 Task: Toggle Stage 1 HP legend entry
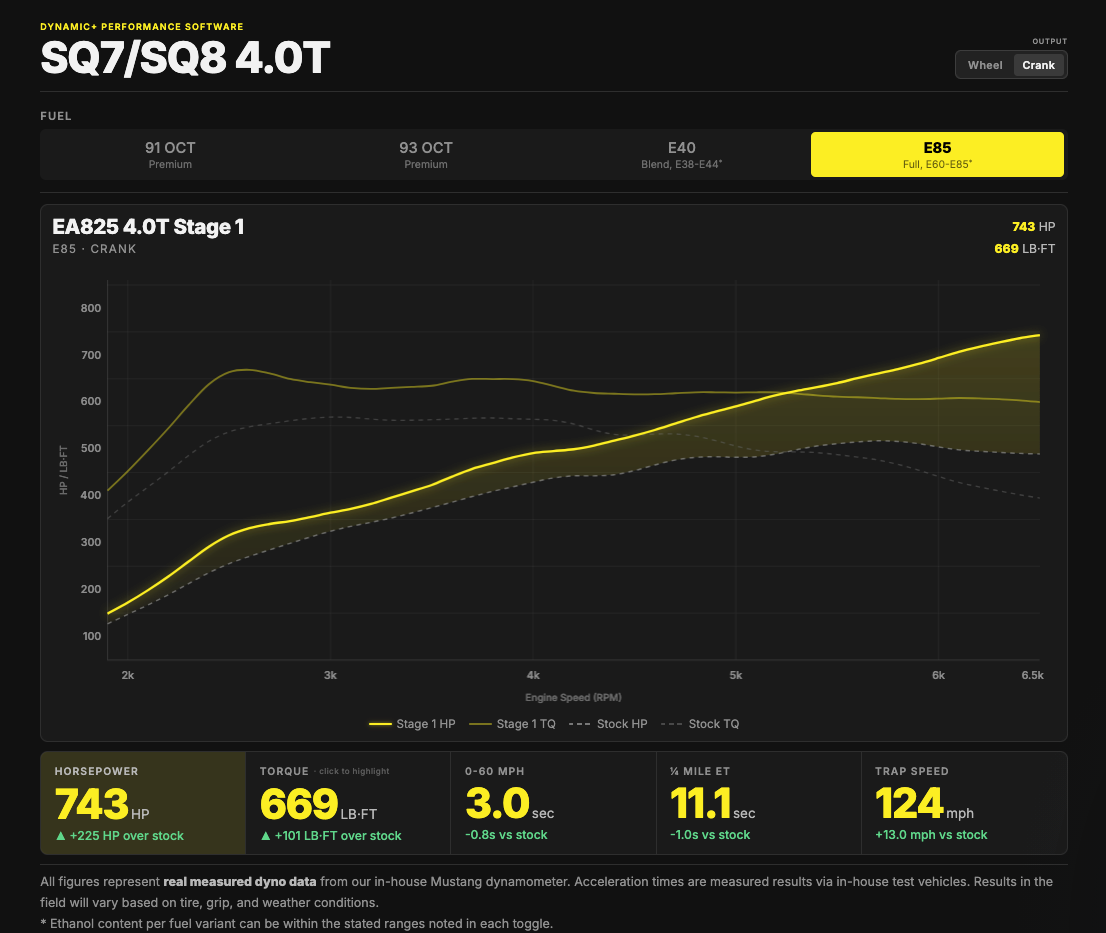[x=412, y=724]
